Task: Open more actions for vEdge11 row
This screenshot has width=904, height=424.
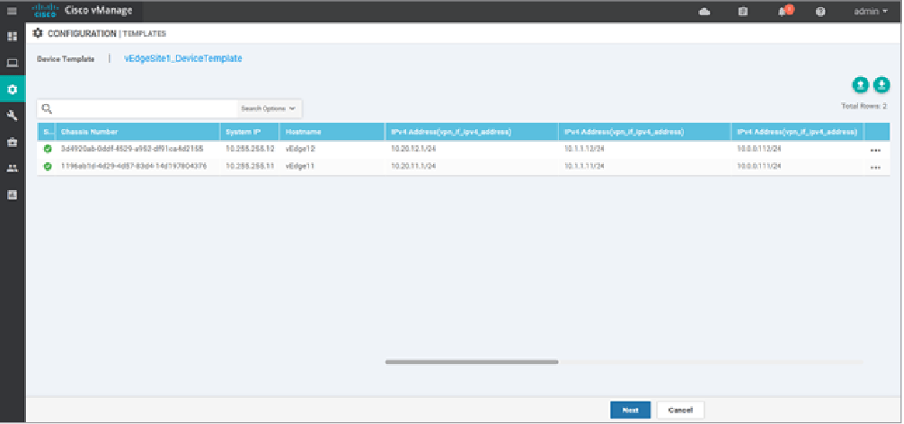Action: click(875, 167)
